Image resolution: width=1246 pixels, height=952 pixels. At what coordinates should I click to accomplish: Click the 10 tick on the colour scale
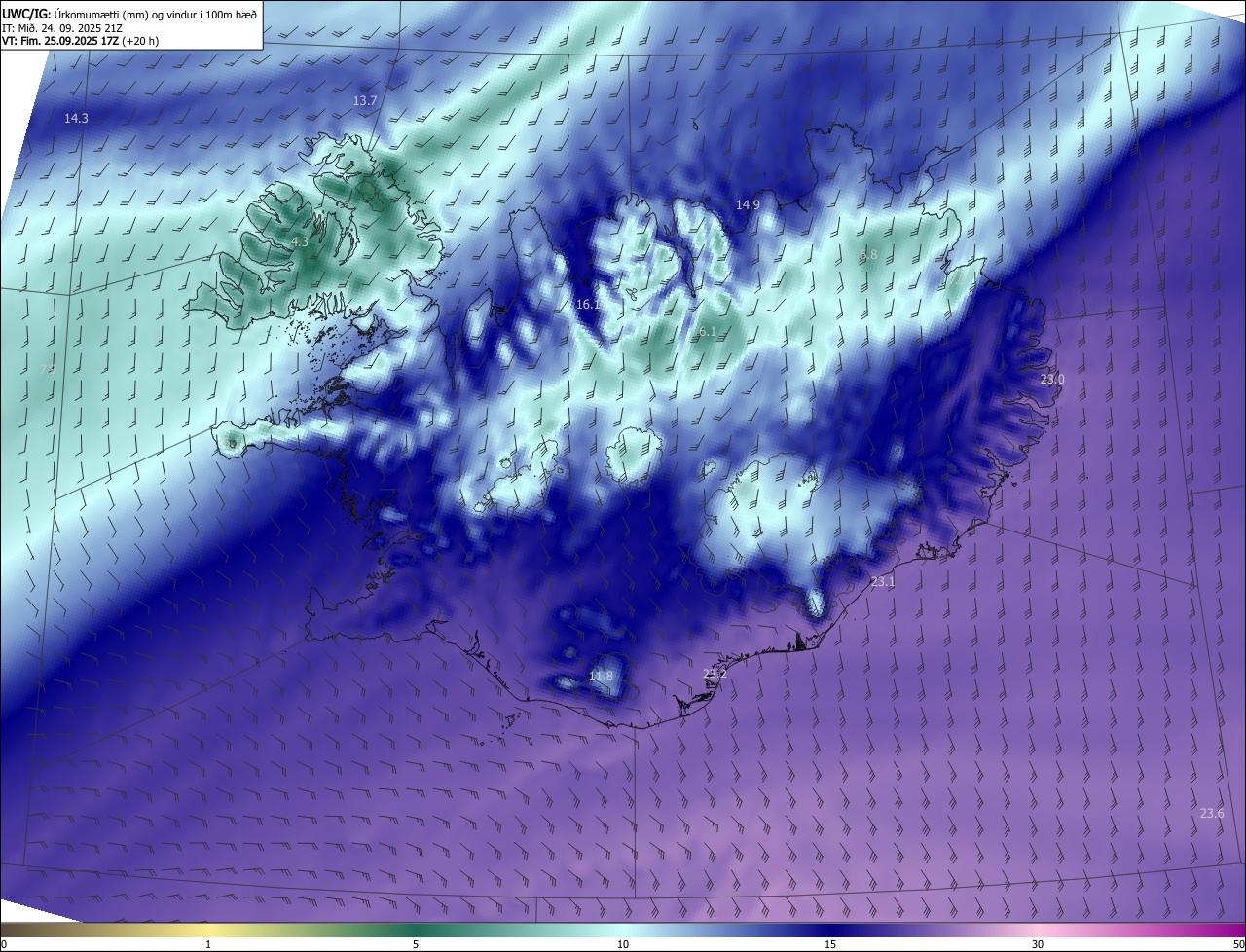point(623,944)
